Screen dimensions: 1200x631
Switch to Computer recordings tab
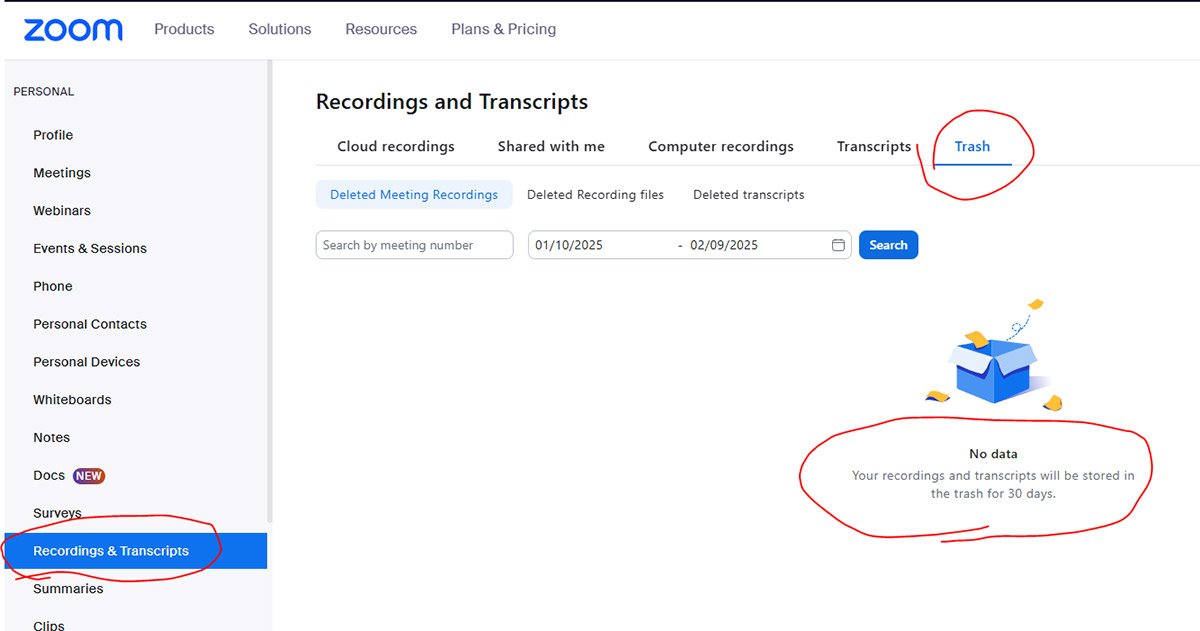(721, 146)
